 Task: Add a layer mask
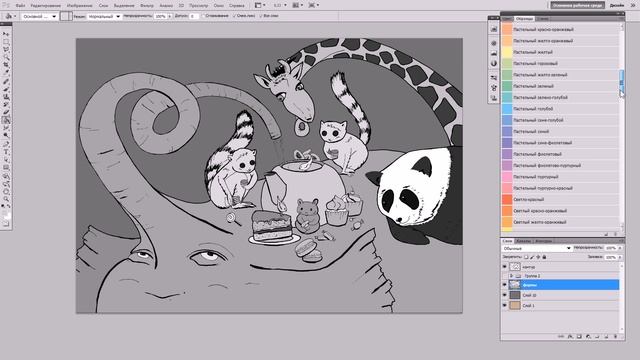pyautogui.click(x=579, y=336)
